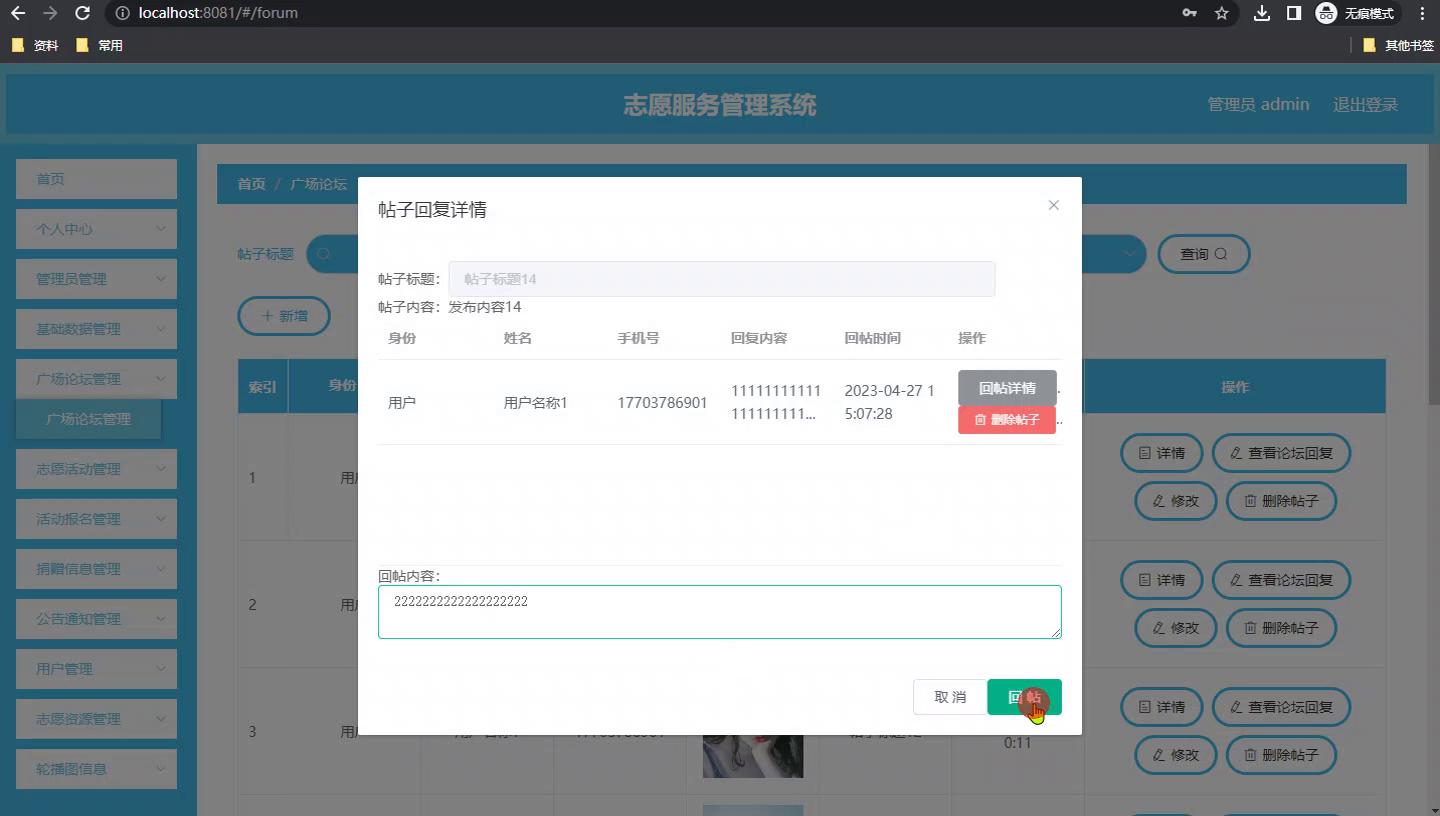Image resolution: width=1440 pixels, height=816 pixels.
Task: Click 删除帖子 button in row 3
Action: [1281, 755]
